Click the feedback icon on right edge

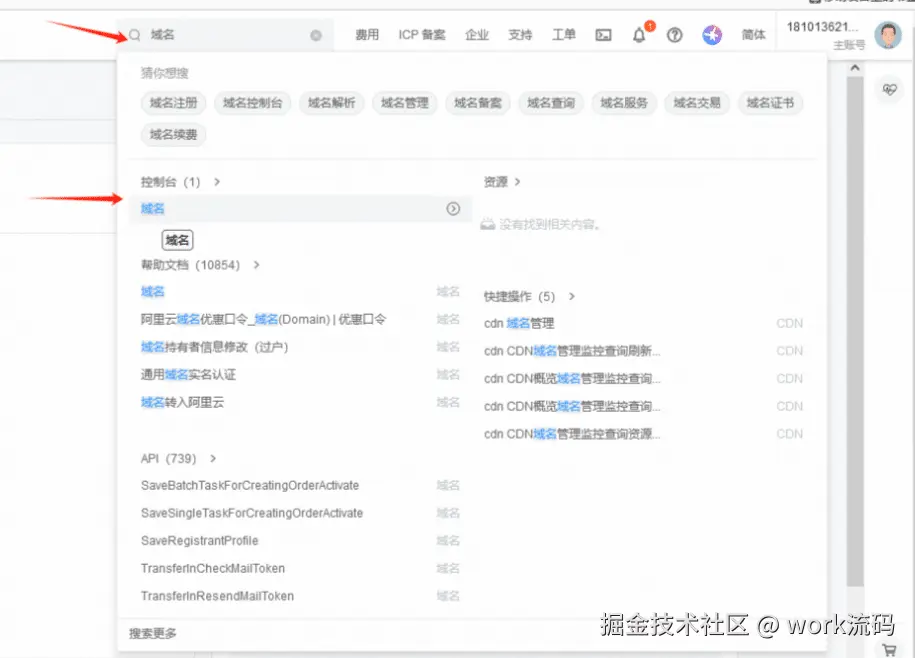(889, 89)
